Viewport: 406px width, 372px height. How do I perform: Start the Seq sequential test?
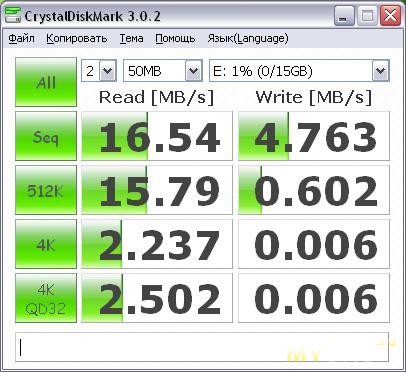coord(46,136)
